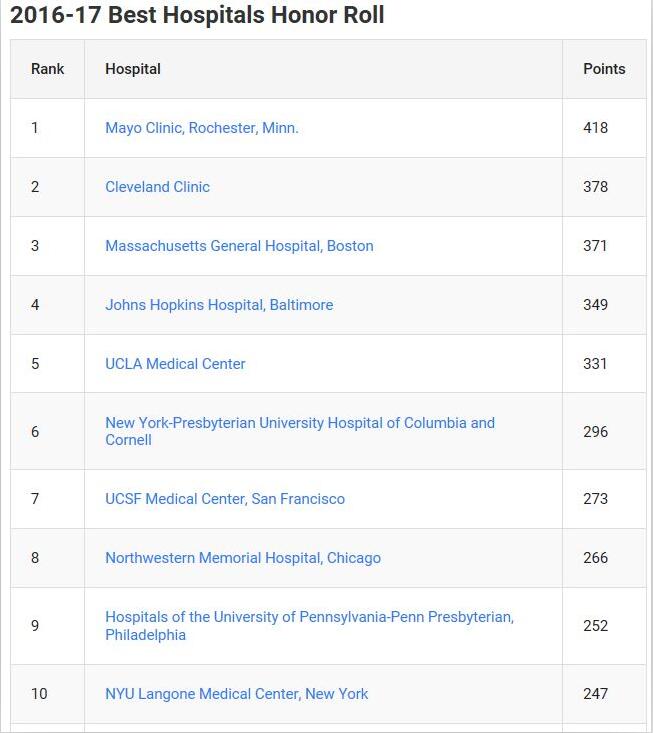The width and height of the screenshot is (653, 733).
Task: Select the 331 points cell
Action: pyautogui.click(x=595, y=364)
